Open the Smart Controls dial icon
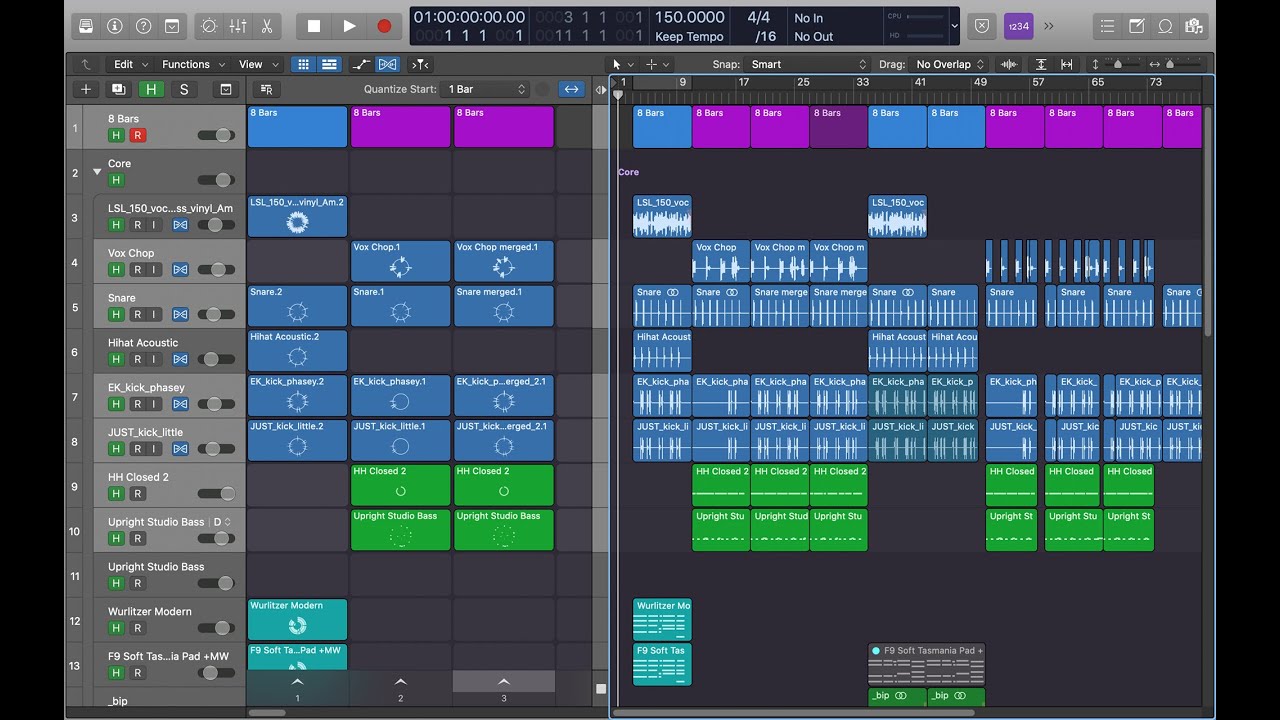 209,26
